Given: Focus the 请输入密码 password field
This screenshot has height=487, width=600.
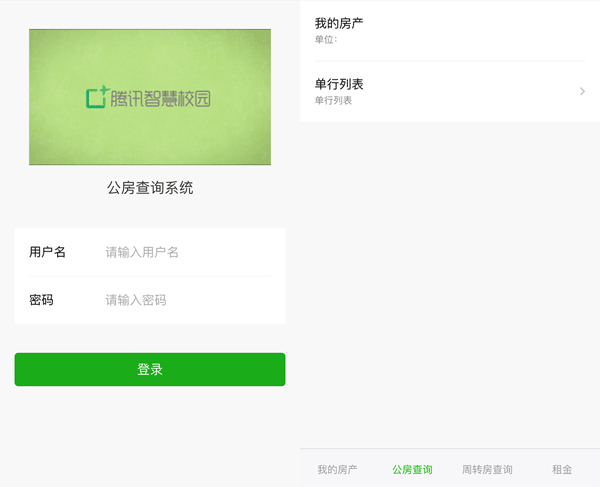Looking at the screenshot, I should coord(185,300).
